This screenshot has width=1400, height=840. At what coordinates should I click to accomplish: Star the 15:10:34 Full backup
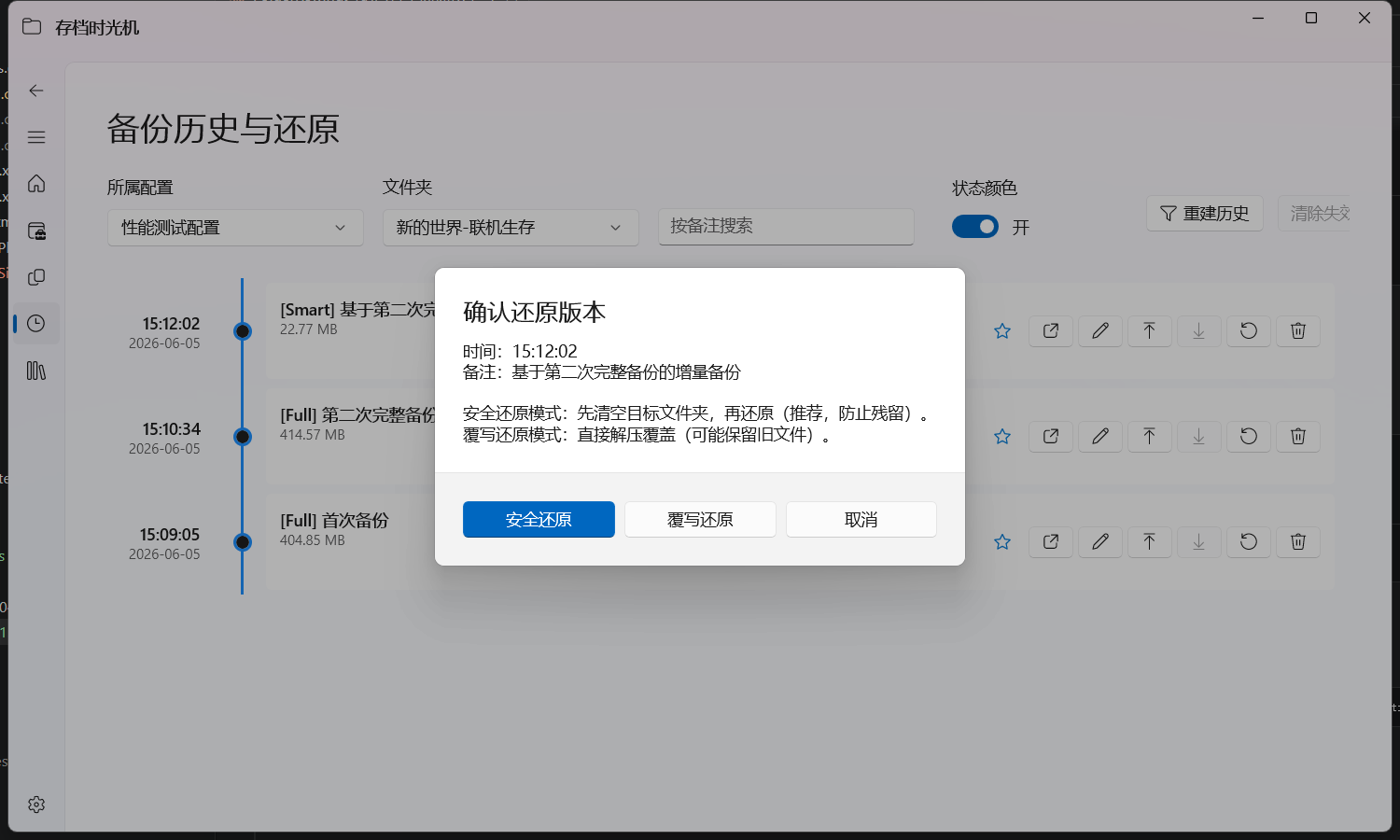point(1002,437)
